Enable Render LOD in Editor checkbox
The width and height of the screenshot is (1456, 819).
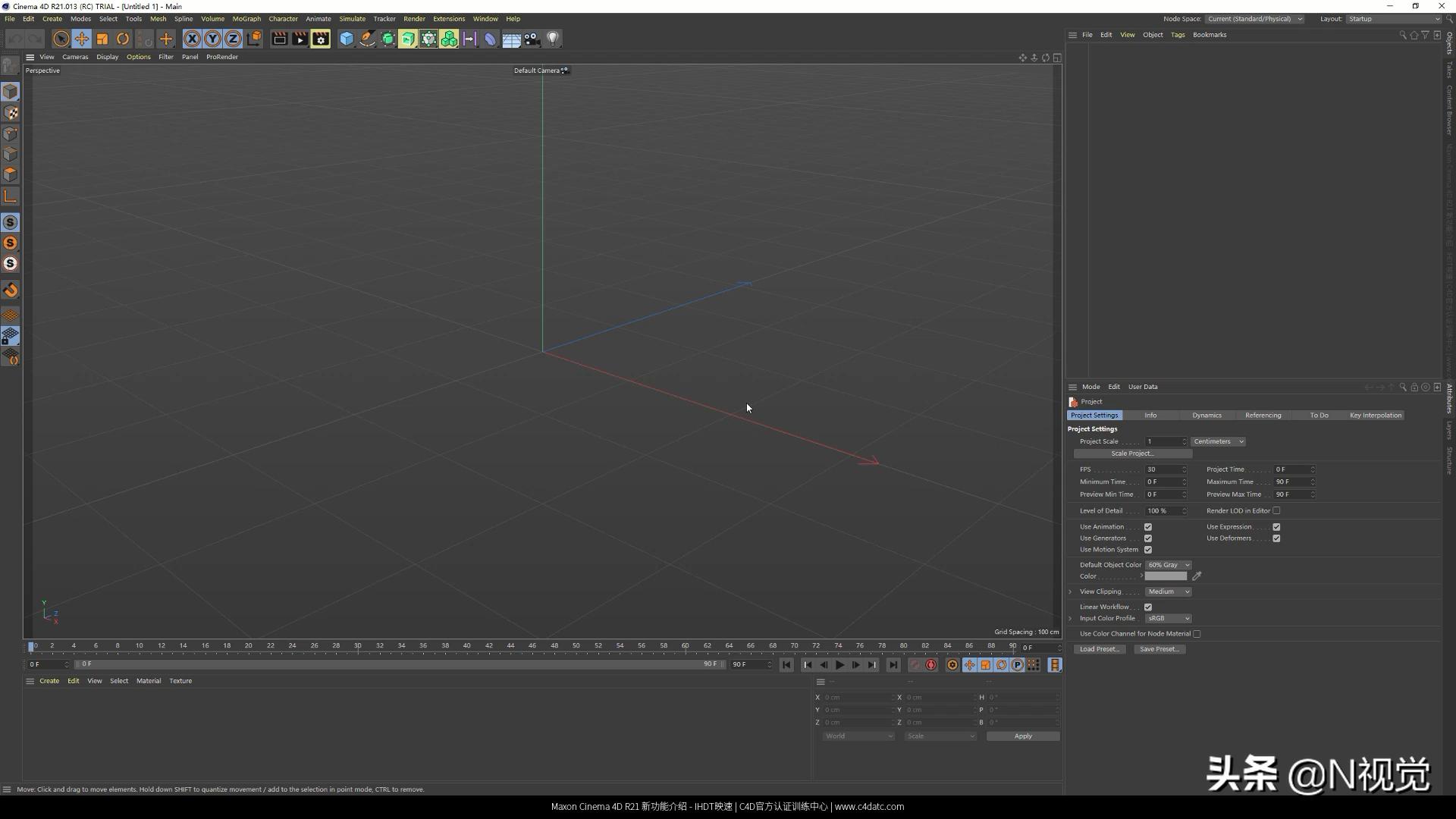[x=1276, y=511]
